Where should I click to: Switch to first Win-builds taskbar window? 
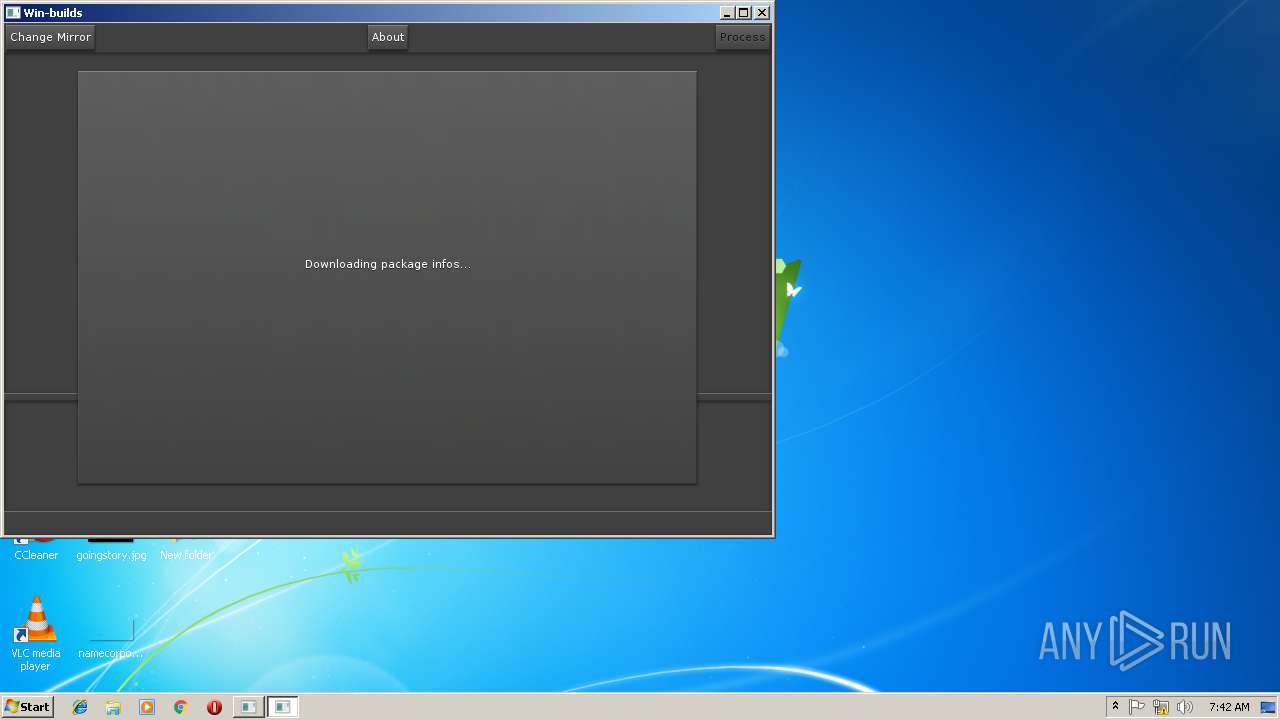248,707
